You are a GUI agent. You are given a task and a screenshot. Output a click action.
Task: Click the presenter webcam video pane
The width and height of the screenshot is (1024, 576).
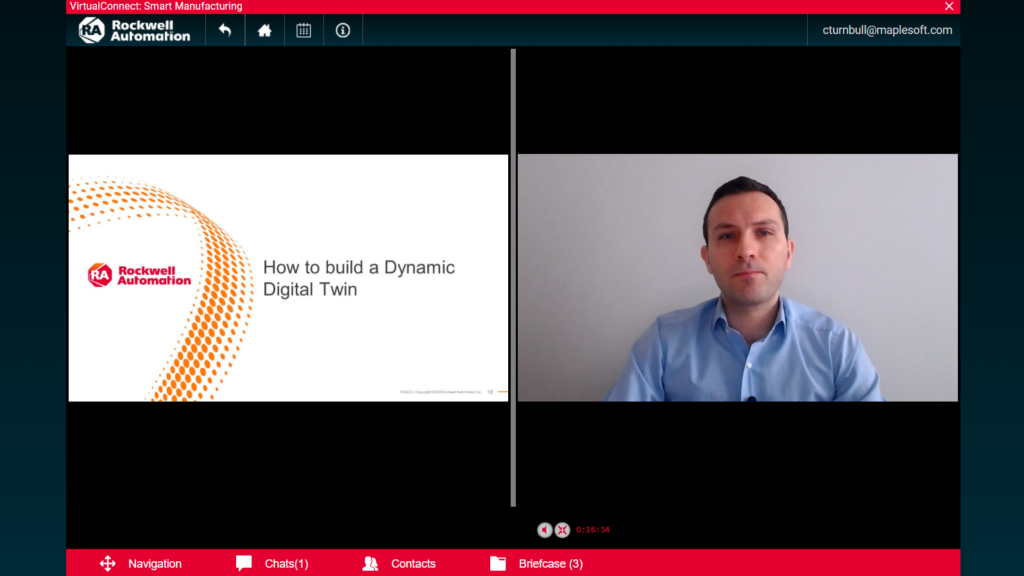738,278
